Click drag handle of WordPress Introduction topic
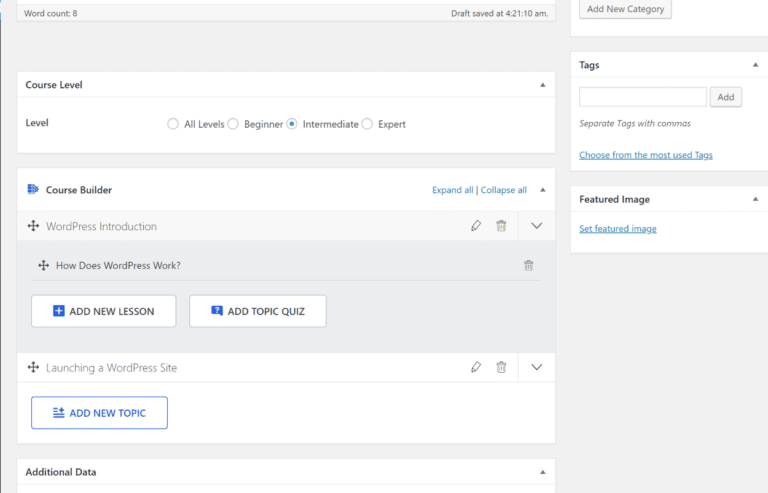 33,227
